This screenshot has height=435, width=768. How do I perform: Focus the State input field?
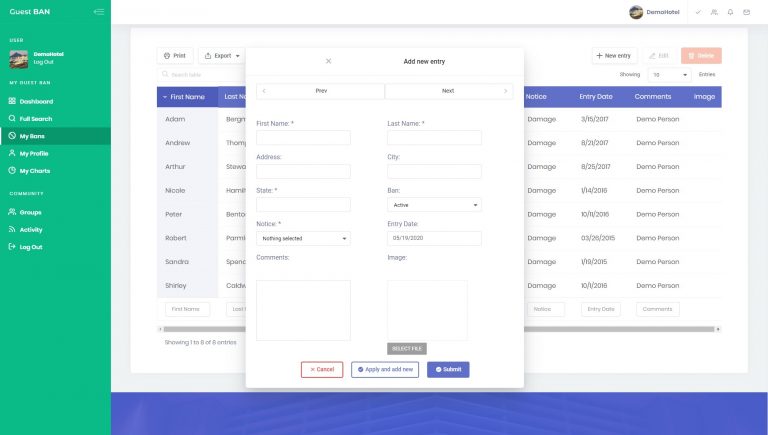(303, 205)
